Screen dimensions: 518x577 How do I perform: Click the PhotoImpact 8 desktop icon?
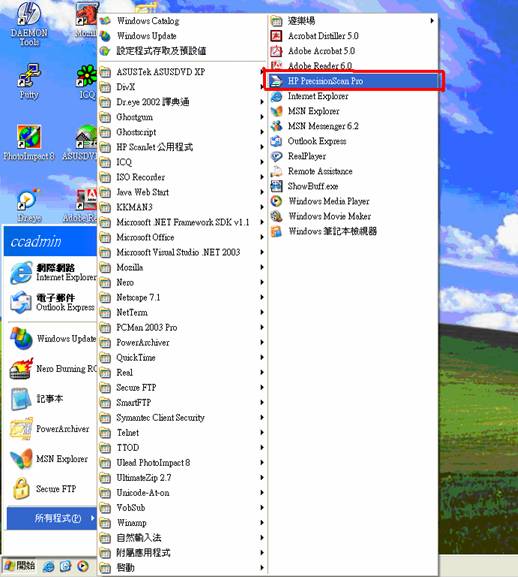(x=29, y=142)
